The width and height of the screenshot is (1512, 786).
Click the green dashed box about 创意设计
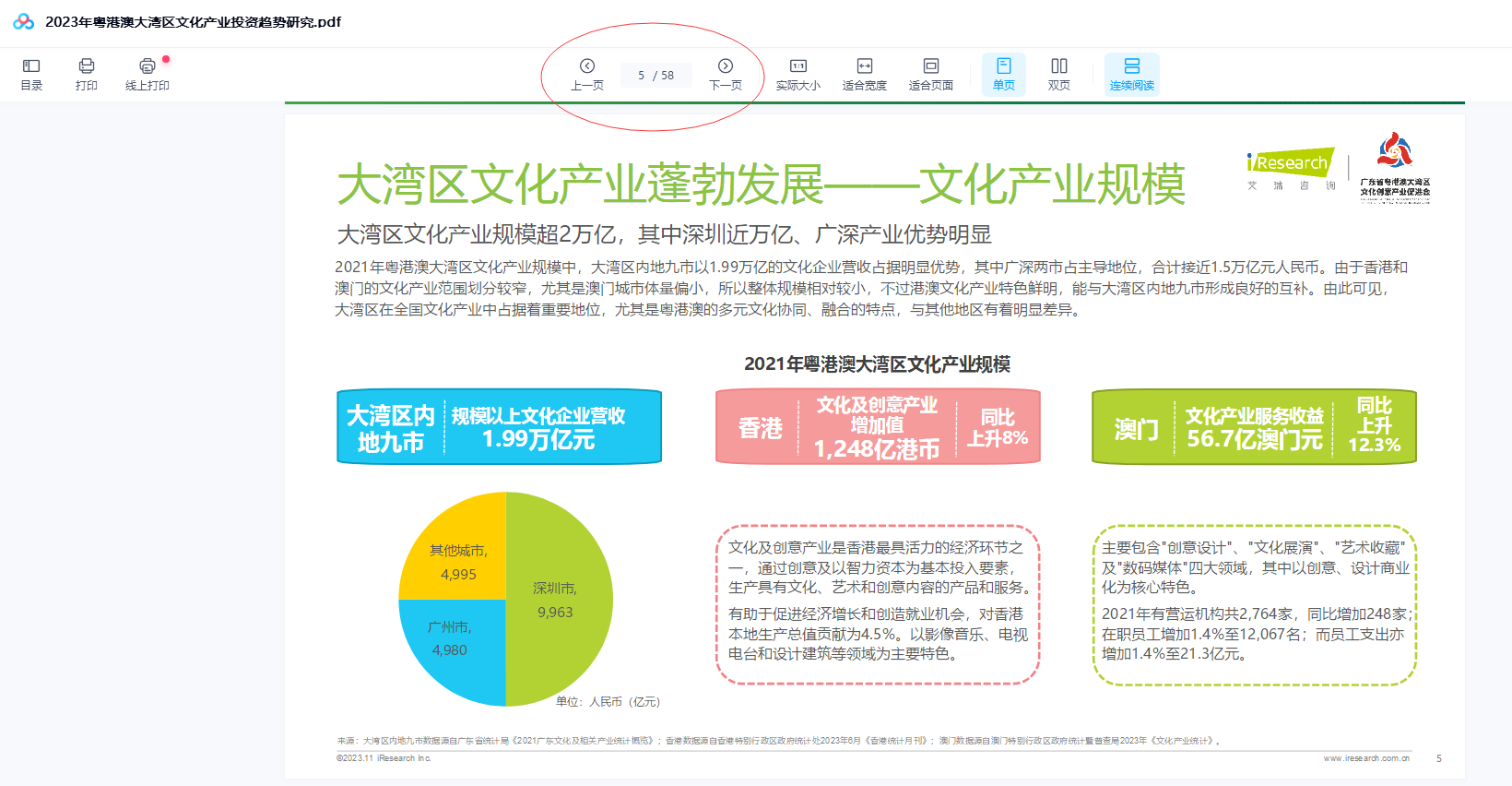pos(1254,605)
